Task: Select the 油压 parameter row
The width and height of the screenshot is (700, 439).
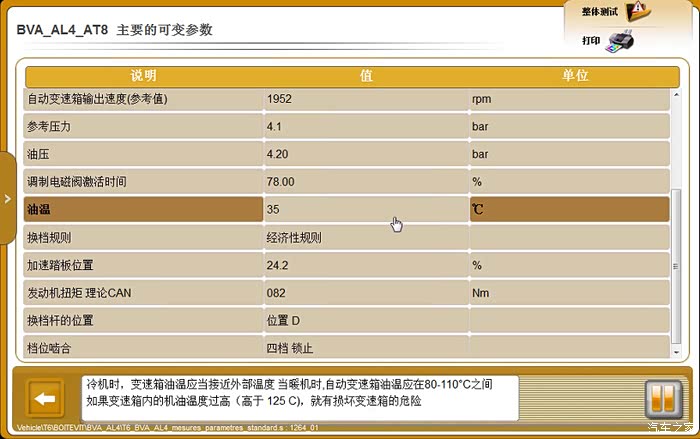Action: coord(143,154)
